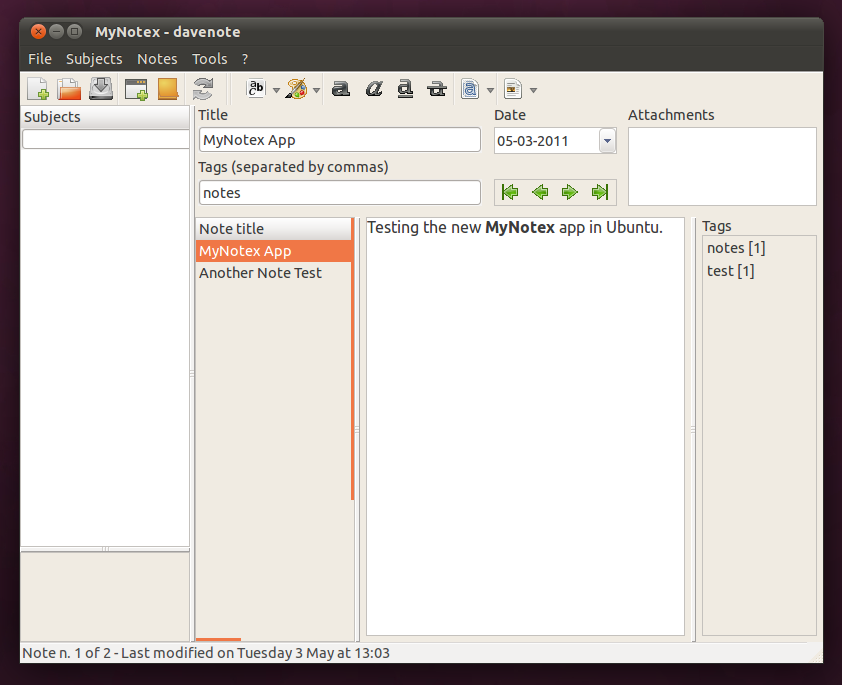Click the sync arrows icon

coord(203,89)
